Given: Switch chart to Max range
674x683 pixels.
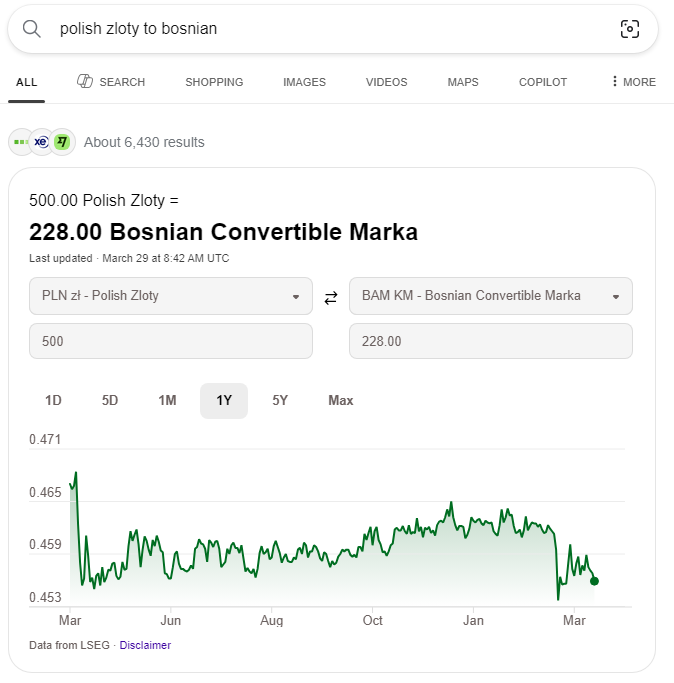Looking at the screenshot, I should (x=341, y=400).
